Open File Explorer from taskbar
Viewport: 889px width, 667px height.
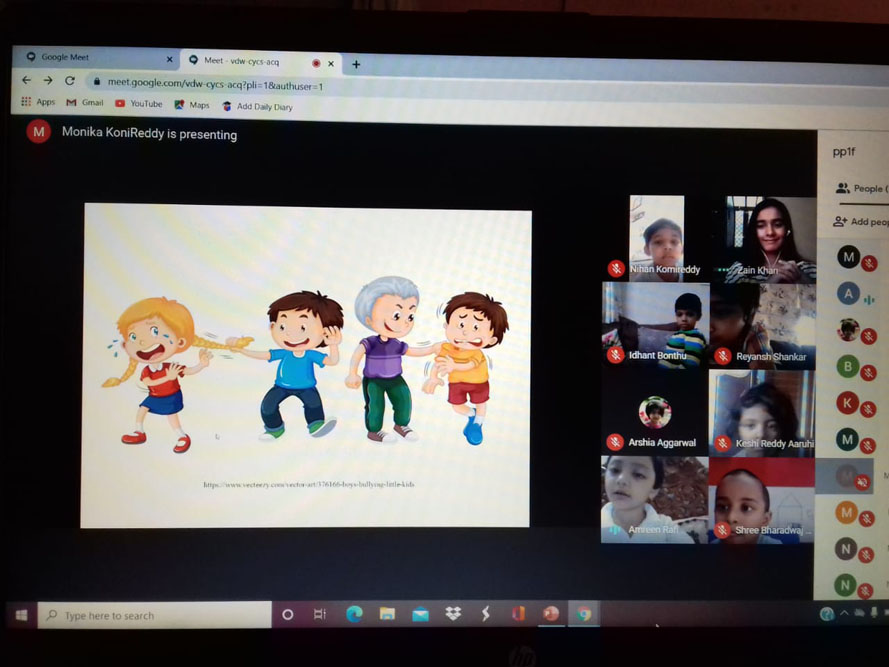click(387, 614)
